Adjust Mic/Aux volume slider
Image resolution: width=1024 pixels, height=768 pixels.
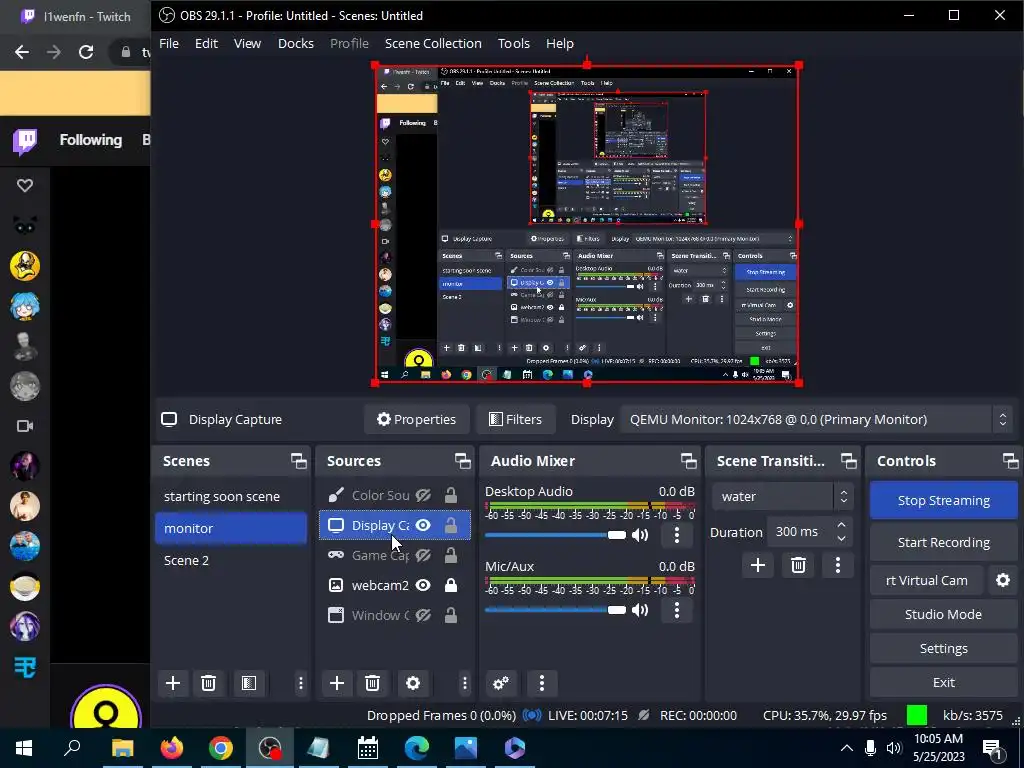(x=555, y=611)
